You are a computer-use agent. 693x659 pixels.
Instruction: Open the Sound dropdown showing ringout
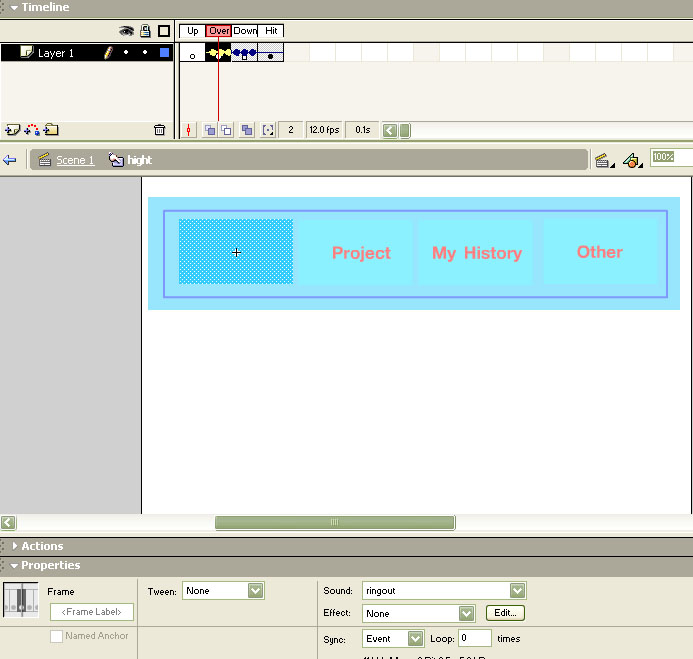point(517,591)
